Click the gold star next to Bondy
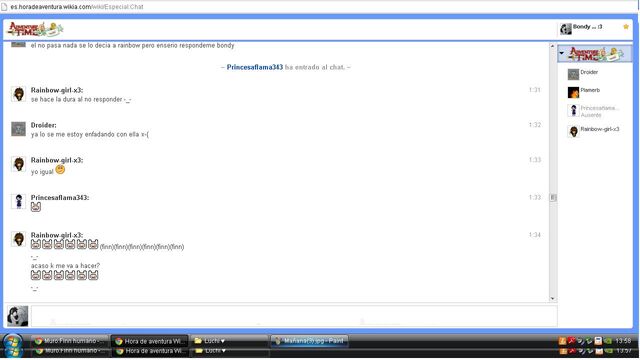This screenshot has height=360, width=640. 626,27
